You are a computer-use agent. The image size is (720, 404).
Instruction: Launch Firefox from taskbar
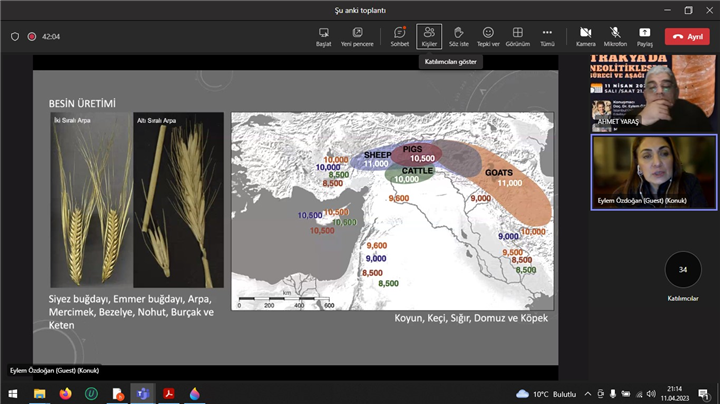[x=65, y=393]
